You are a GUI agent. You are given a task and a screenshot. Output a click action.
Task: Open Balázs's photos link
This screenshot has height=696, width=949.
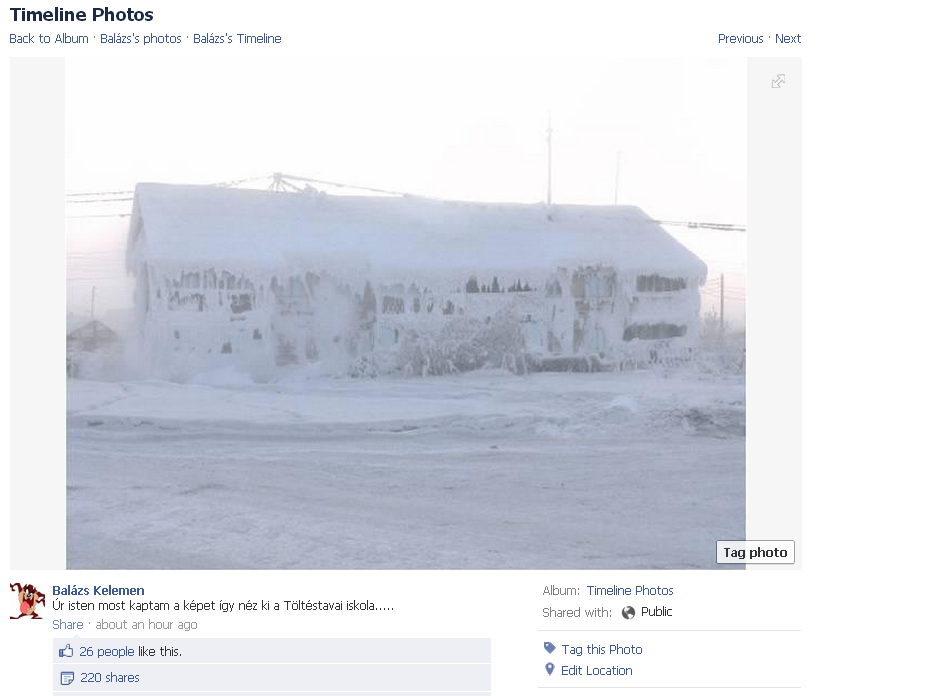click(141, 39)
